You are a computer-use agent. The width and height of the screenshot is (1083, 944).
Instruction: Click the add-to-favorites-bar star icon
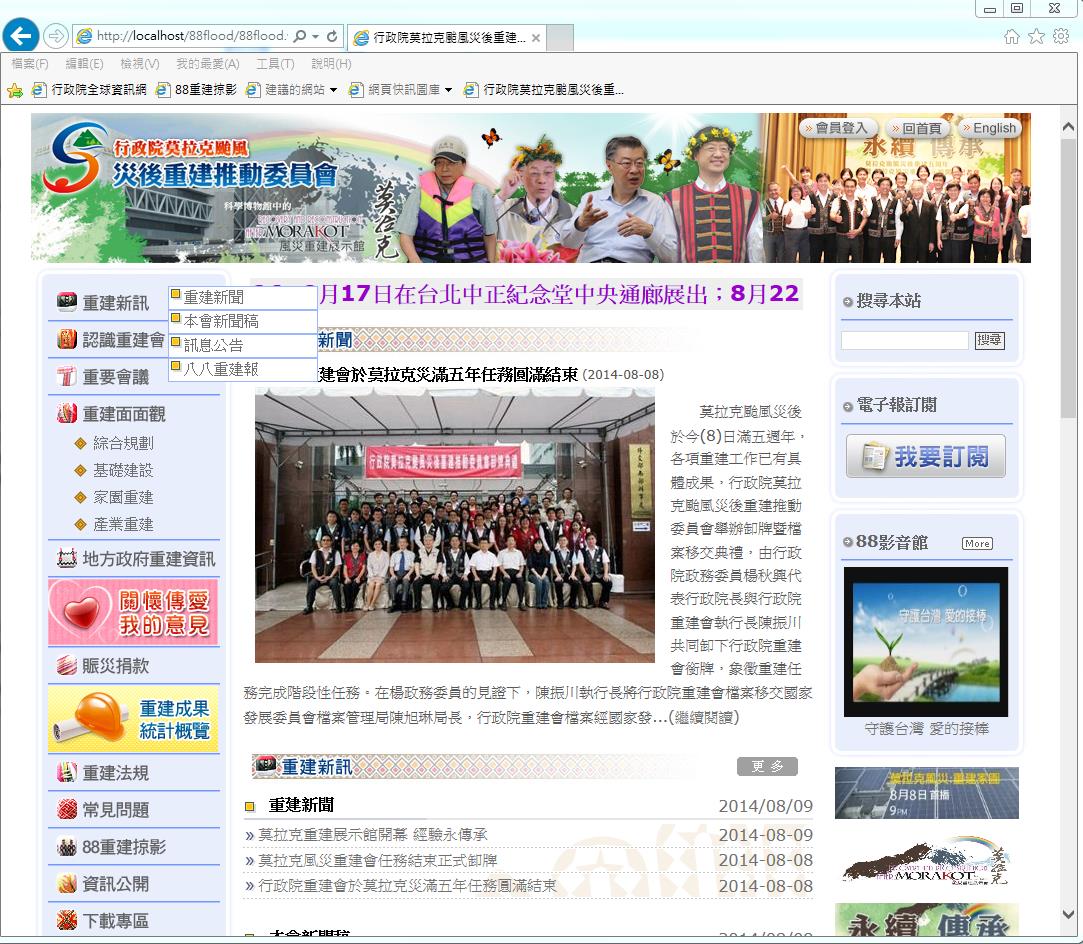pyautogui.click(x=15, y=90)
